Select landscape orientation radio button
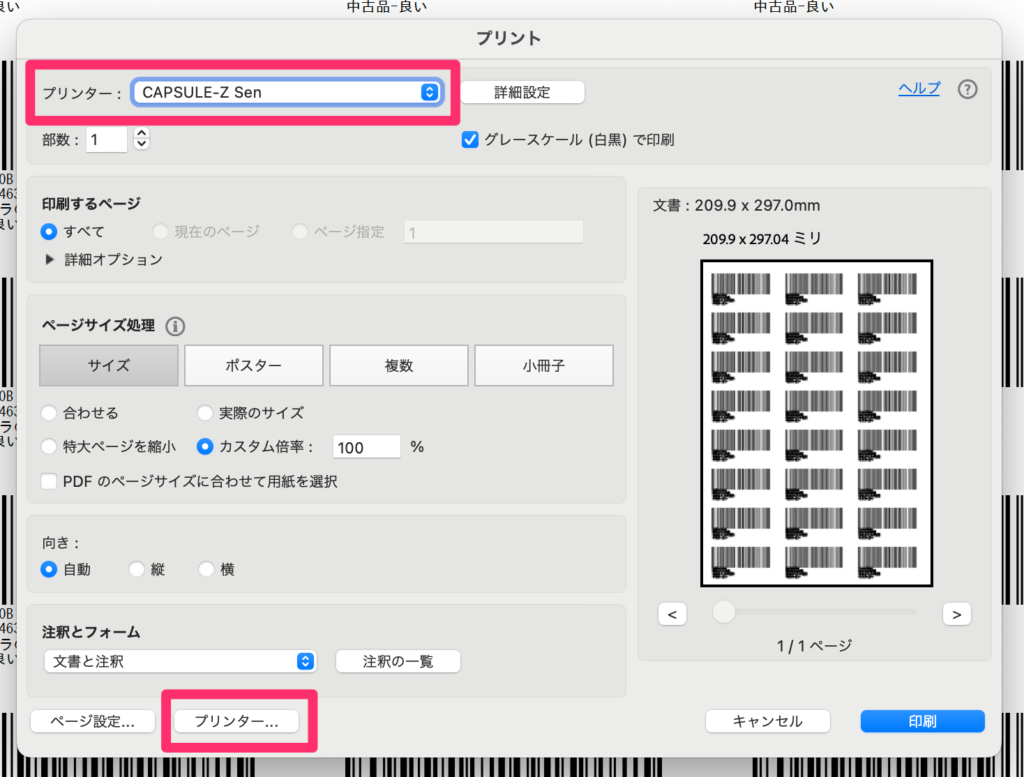The width and height of the screenshot is (1024, 777). 206,569
